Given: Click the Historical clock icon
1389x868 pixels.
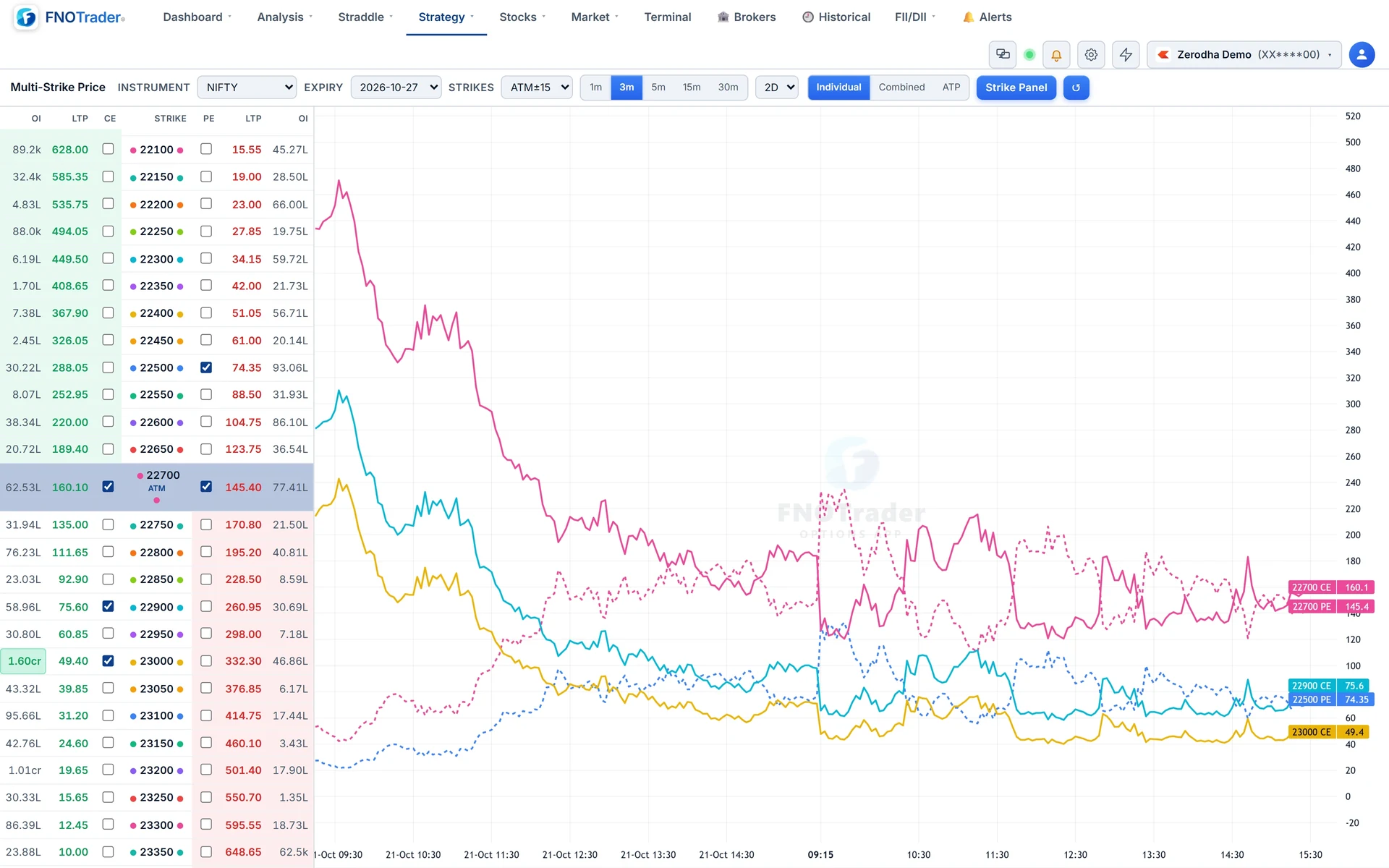Looking at the screenshot, I should click(808, 17).
